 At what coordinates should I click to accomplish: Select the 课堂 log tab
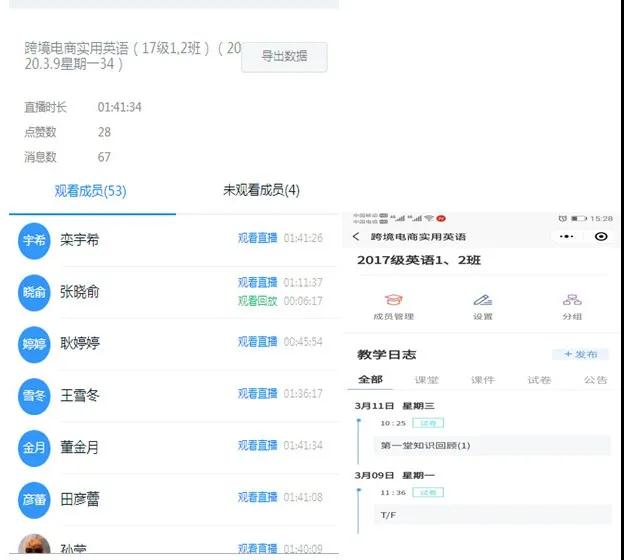pyautogui.click(x=427, y=380)
